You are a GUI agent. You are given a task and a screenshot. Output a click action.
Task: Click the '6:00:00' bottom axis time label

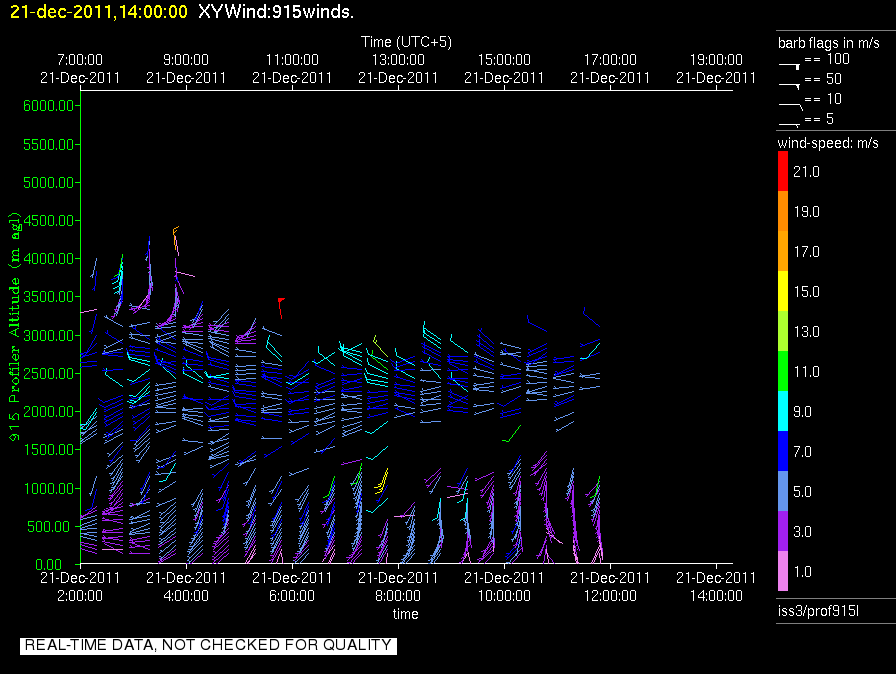click(292, 596)
